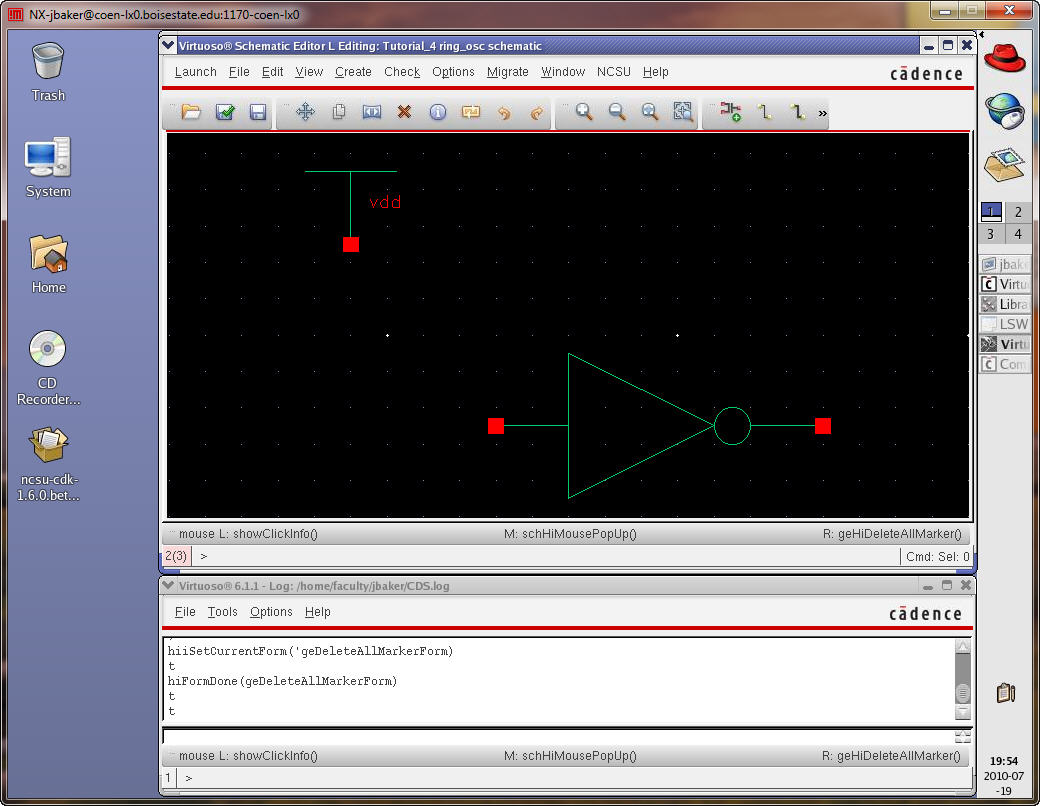This screenshot has width=1040, height=806.
Task: Select the Move tool icon
Action: click(305, 113)
